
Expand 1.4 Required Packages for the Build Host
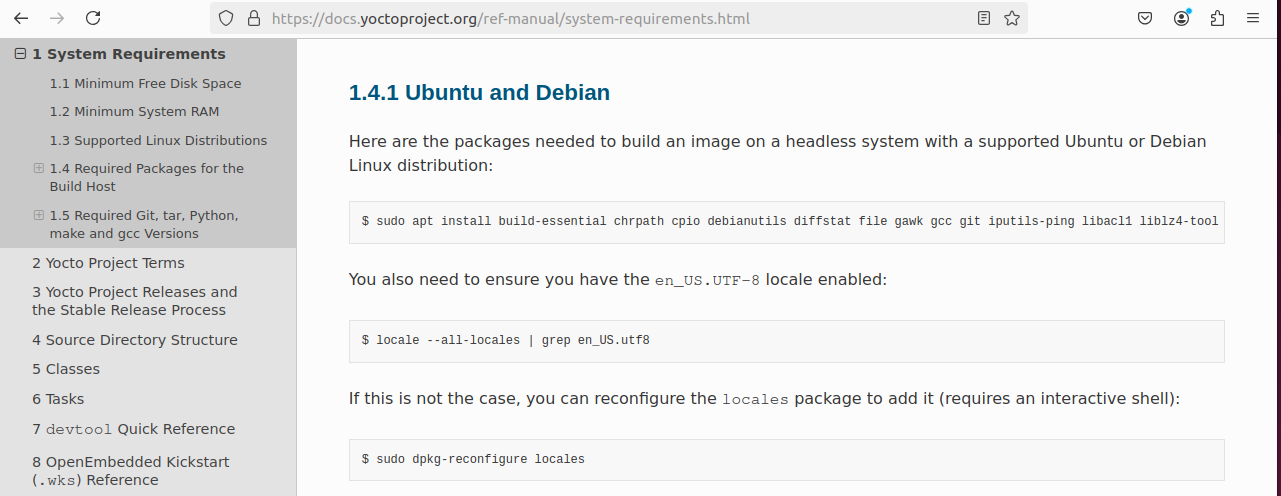(x=39, y=168)
